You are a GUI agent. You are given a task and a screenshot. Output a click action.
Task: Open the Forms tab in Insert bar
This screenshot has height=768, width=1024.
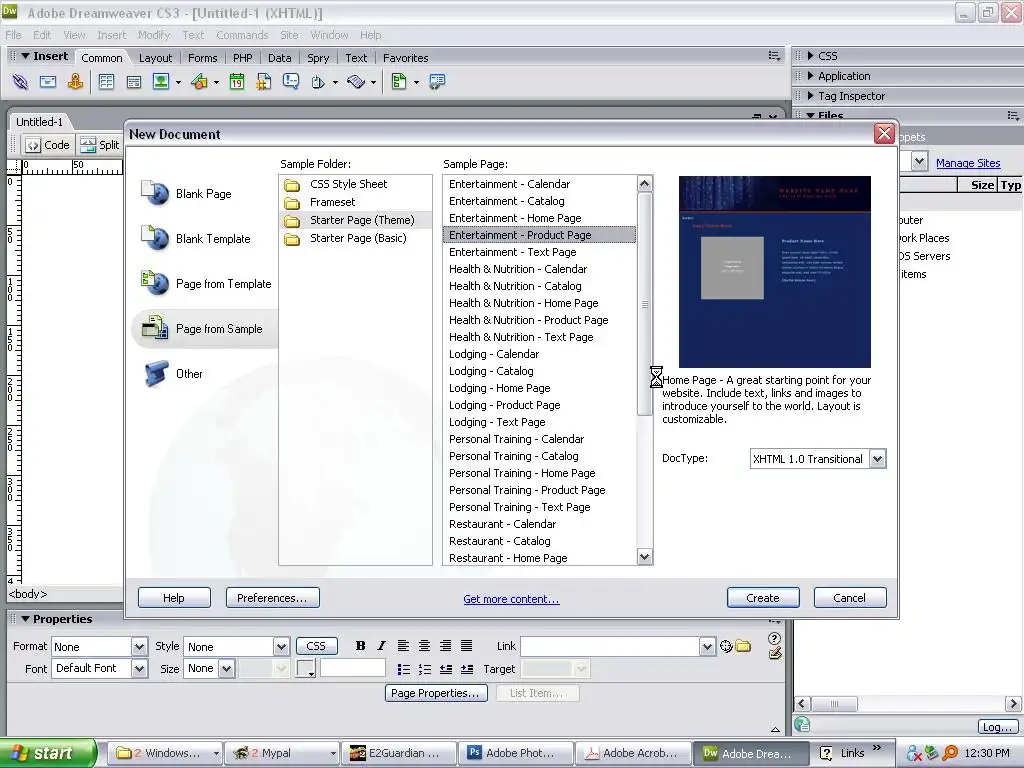pos(202,58)
